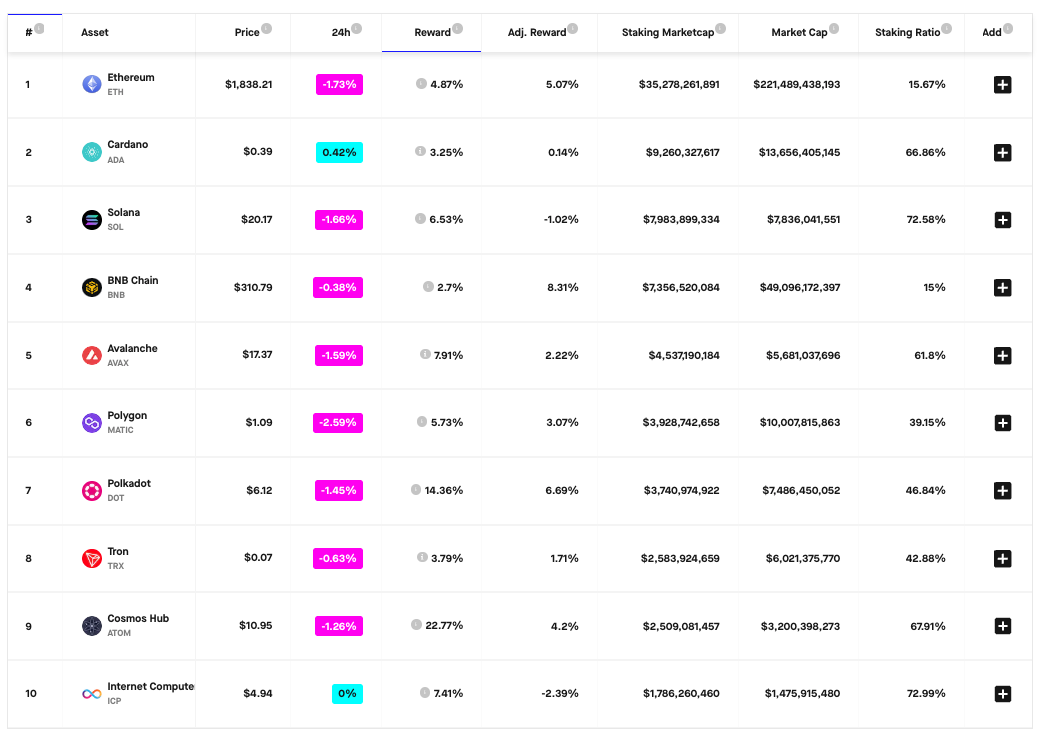The height and width of the screenshot is (743, 1040).
Task: Select the $6,021,375,770 Tron market cap
Action: pos(803,559)
